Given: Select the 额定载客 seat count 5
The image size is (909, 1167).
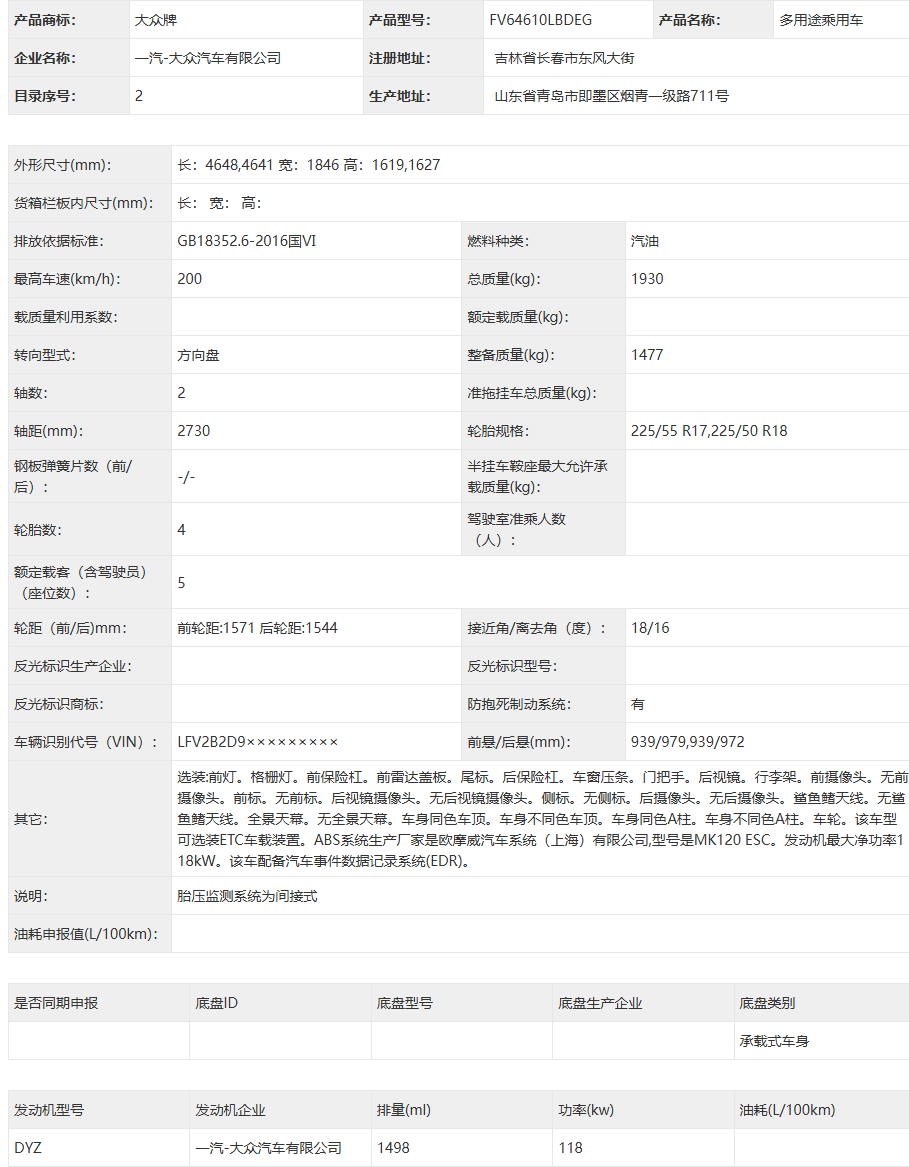Looking at the screenshot, I should coord(182,583).
